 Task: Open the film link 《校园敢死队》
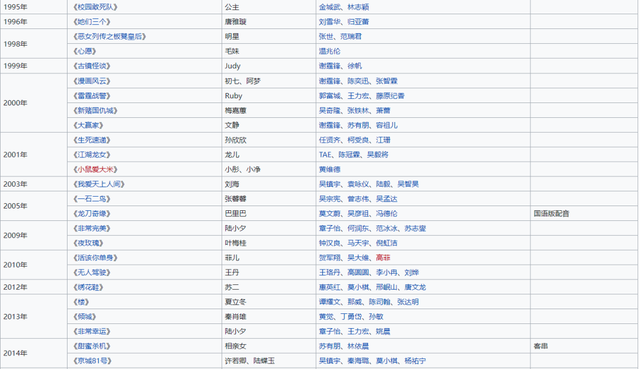coord(95,7)
